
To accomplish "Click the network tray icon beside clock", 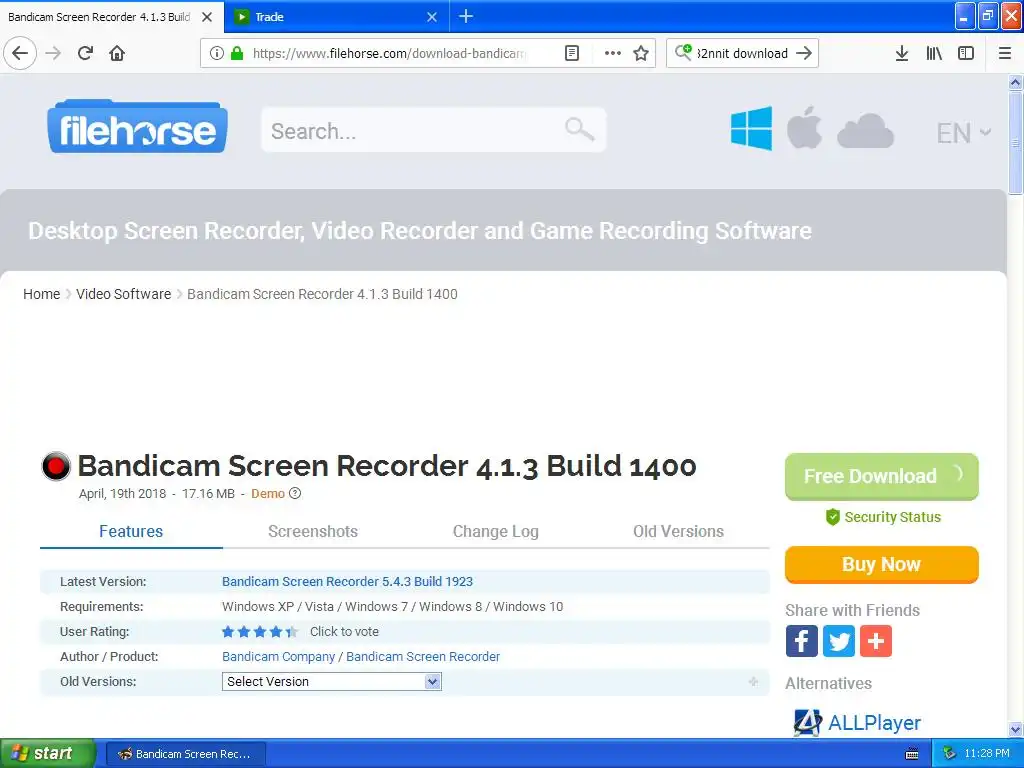I will pyautogui.click(x=950, y=753).
